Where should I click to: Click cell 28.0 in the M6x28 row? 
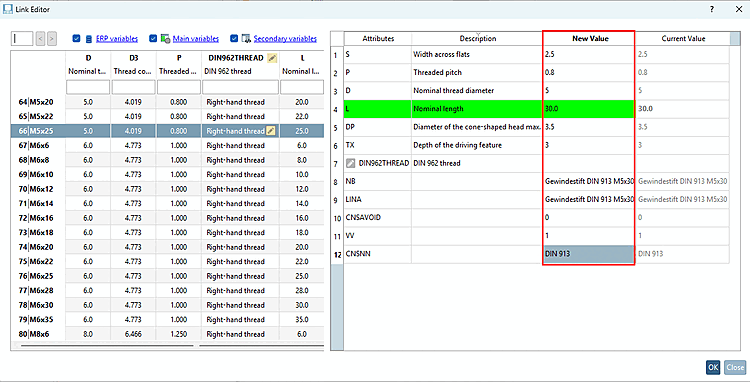[302, 291]
